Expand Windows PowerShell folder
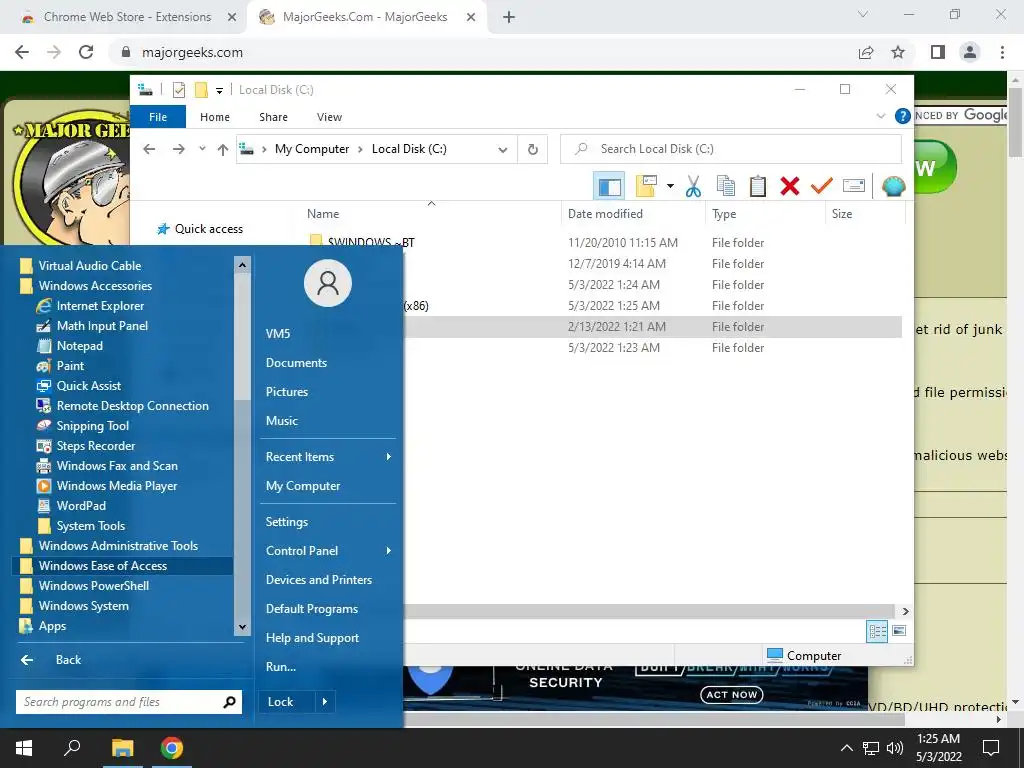Screen dimensions: 1024x768 pos(93,586)
